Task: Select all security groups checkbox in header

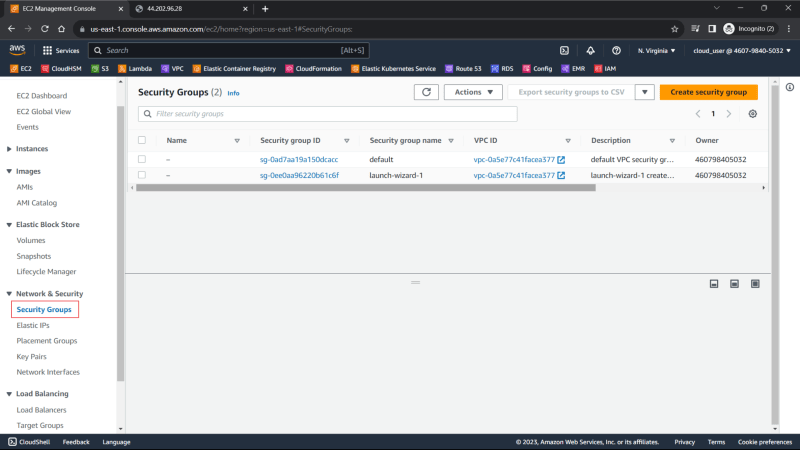Action: coord(142,140)
